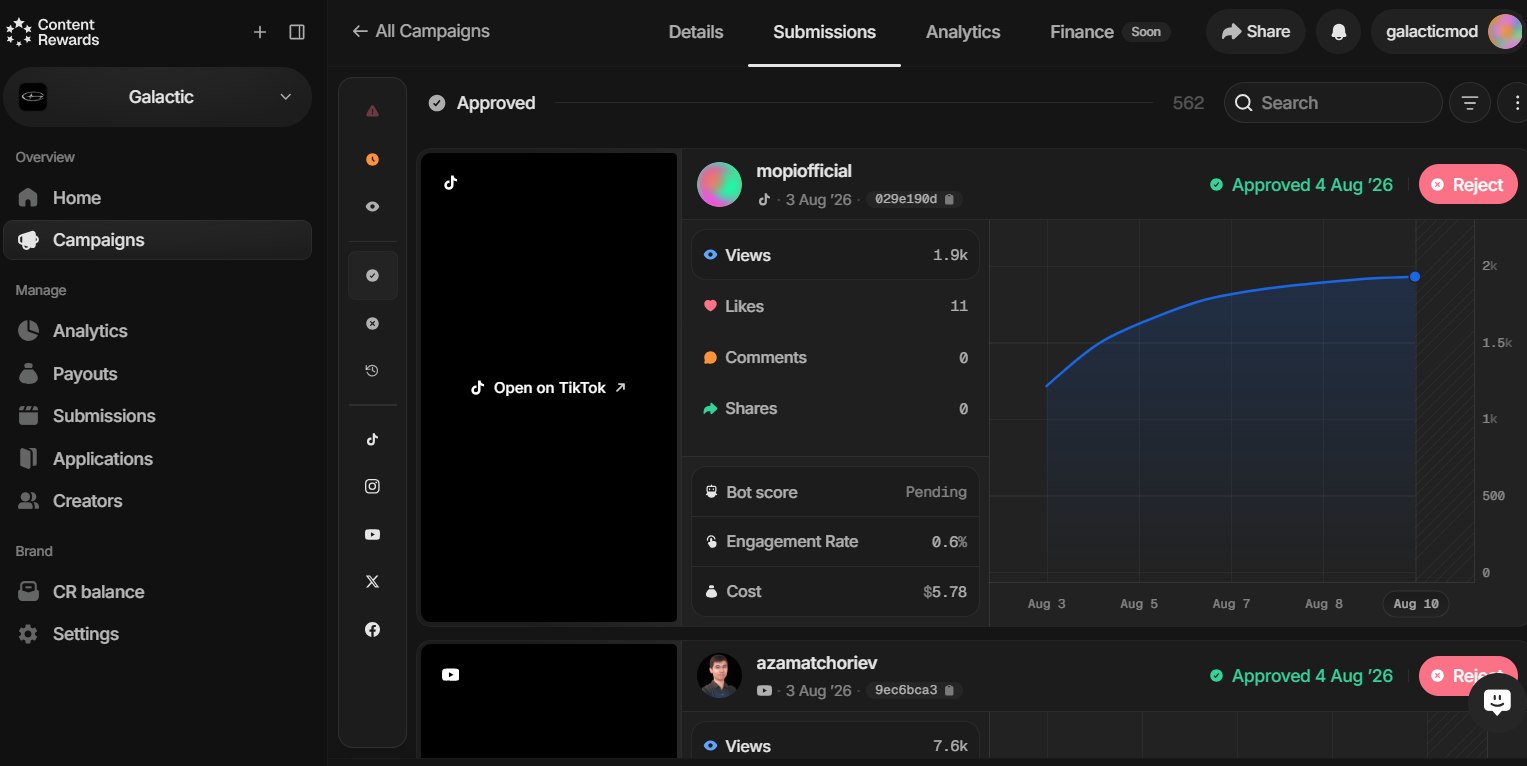Click the history clock filter icon
Screen dimensions: 1527x766
tap(373, 371)
